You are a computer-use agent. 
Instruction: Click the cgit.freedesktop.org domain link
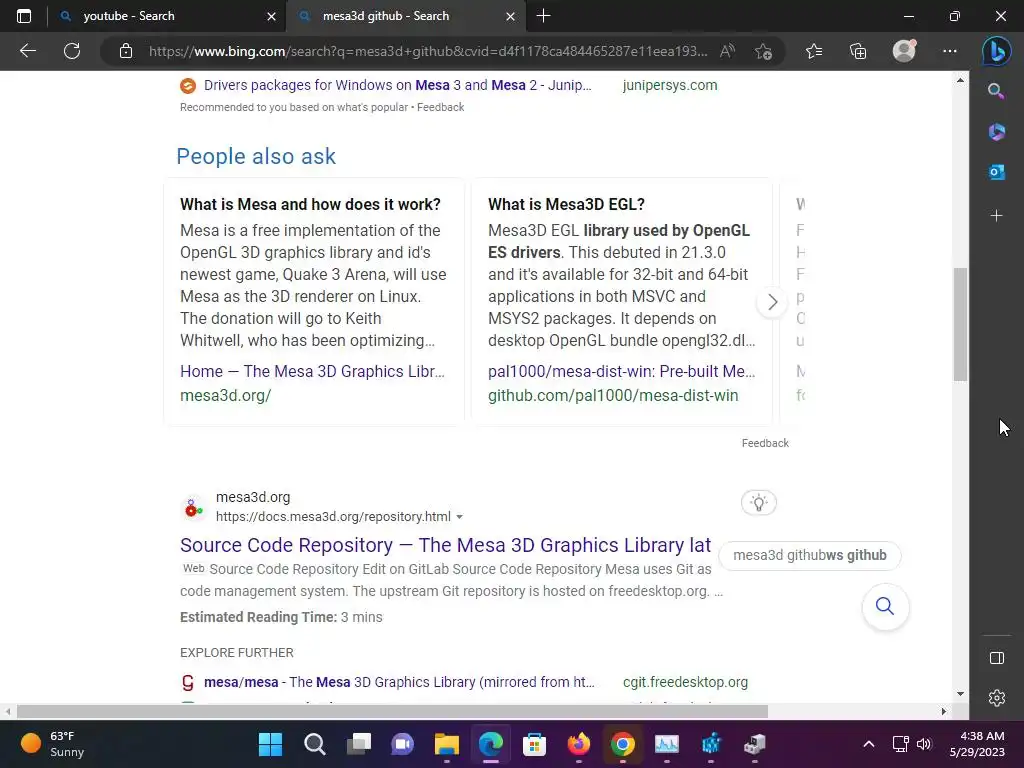[x=685, y=682]
